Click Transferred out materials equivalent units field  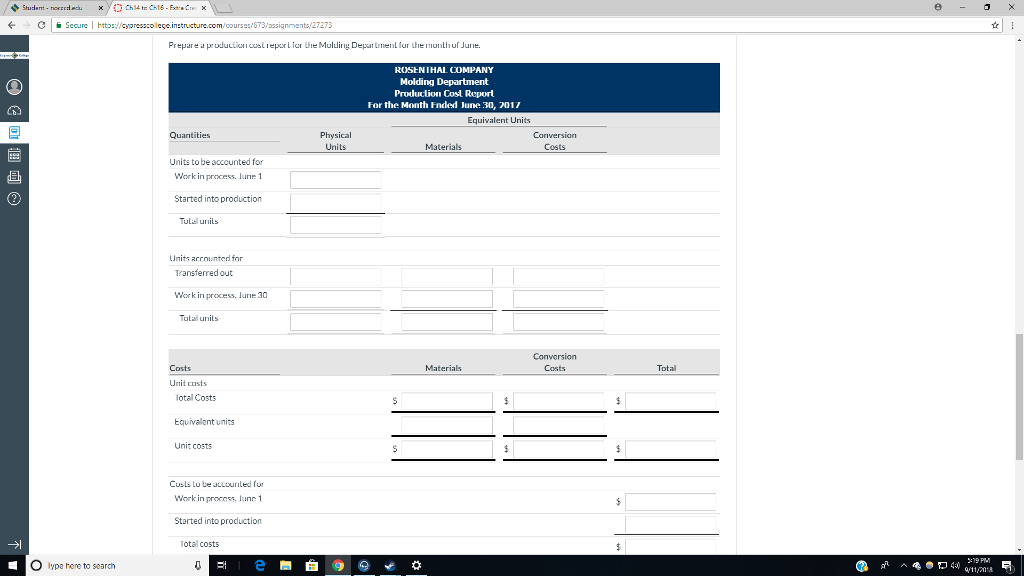click(x=447, y=276)
